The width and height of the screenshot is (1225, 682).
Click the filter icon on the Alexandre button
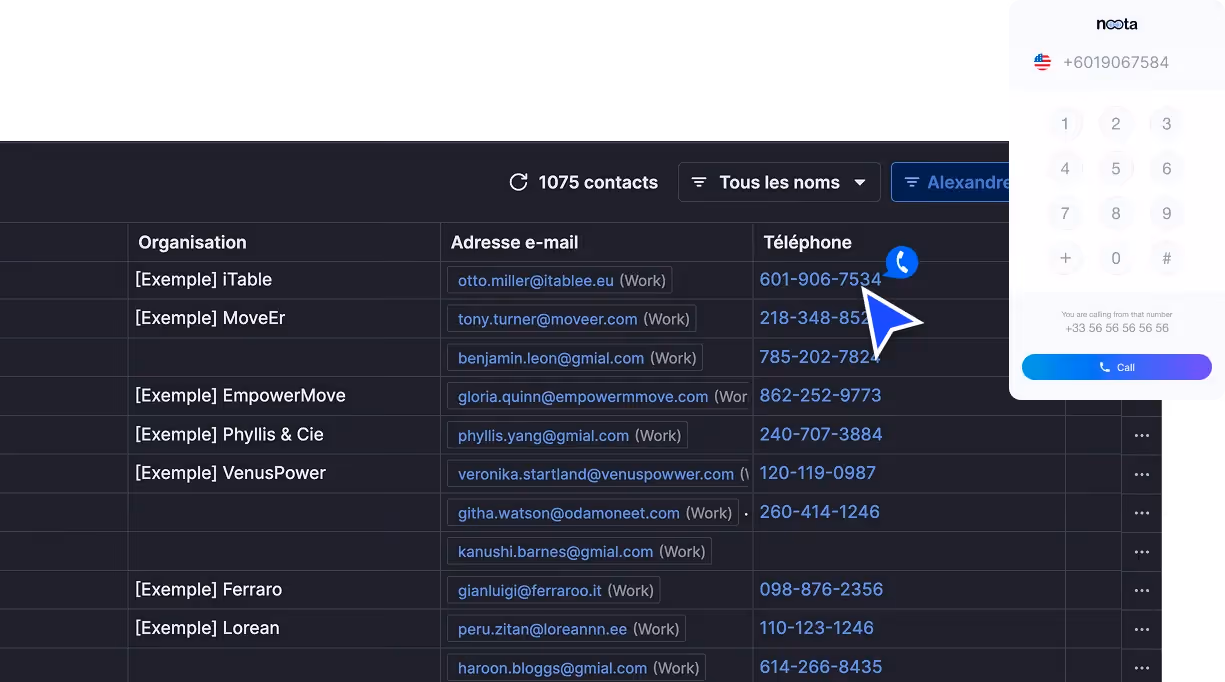click(911, 182)
